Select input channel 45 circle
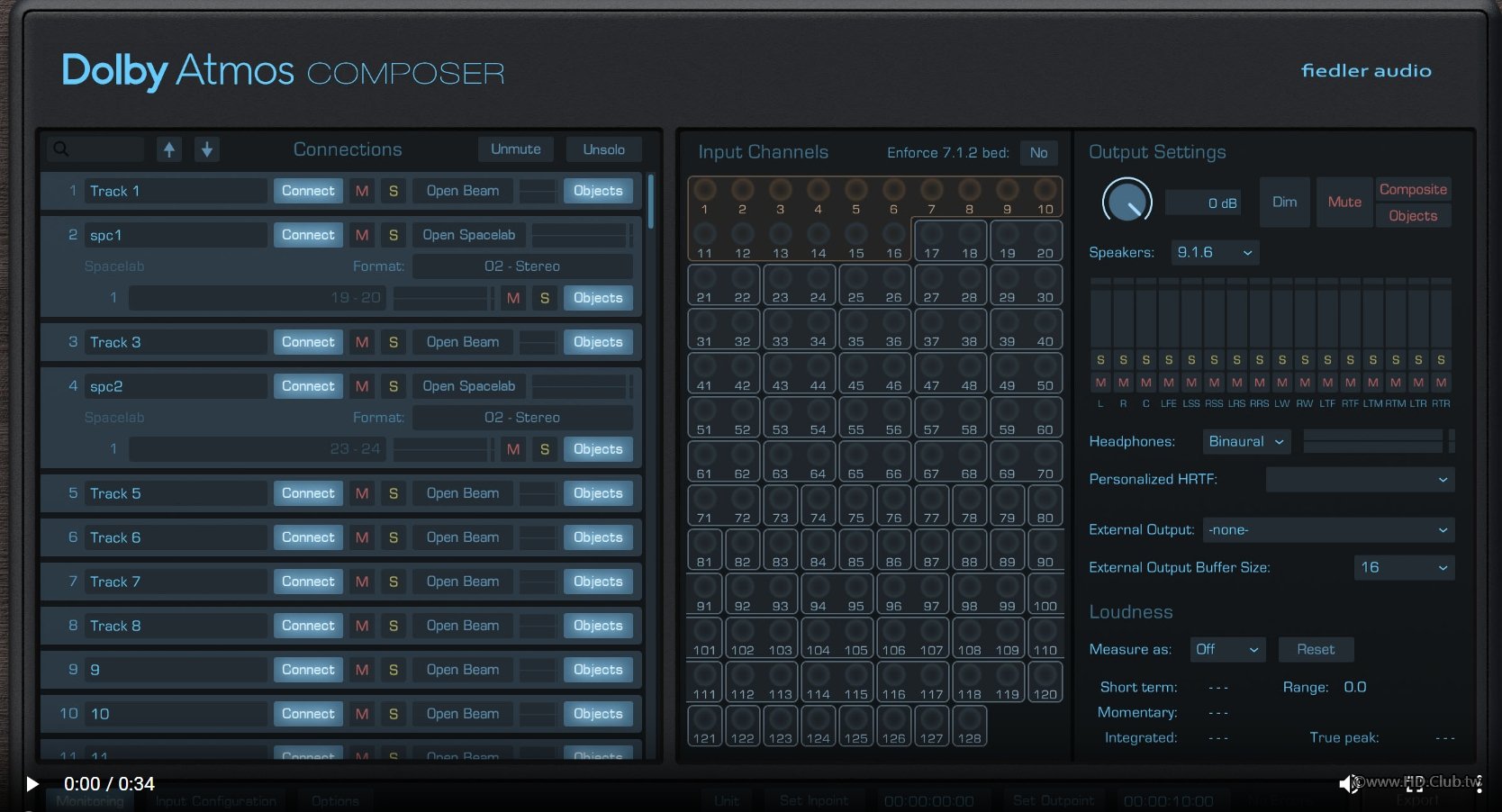This screenshot has height=812, width=1502. (855, 366)
